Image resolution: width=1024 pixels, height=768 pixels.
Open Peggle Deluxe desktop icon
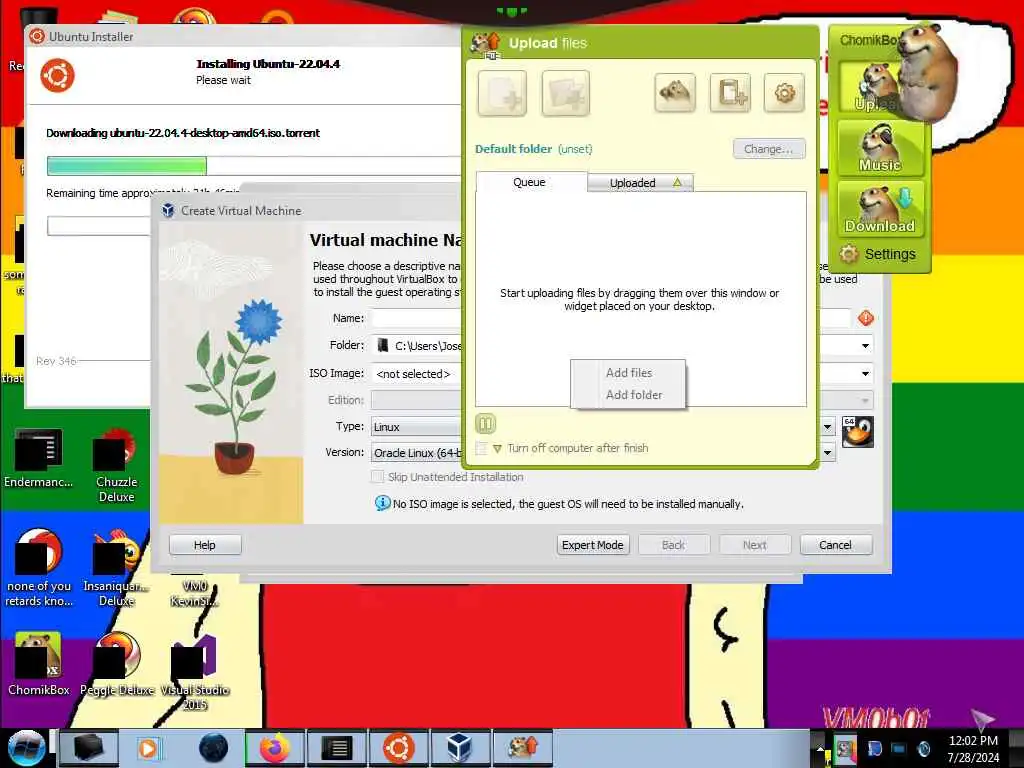(117, 664)
